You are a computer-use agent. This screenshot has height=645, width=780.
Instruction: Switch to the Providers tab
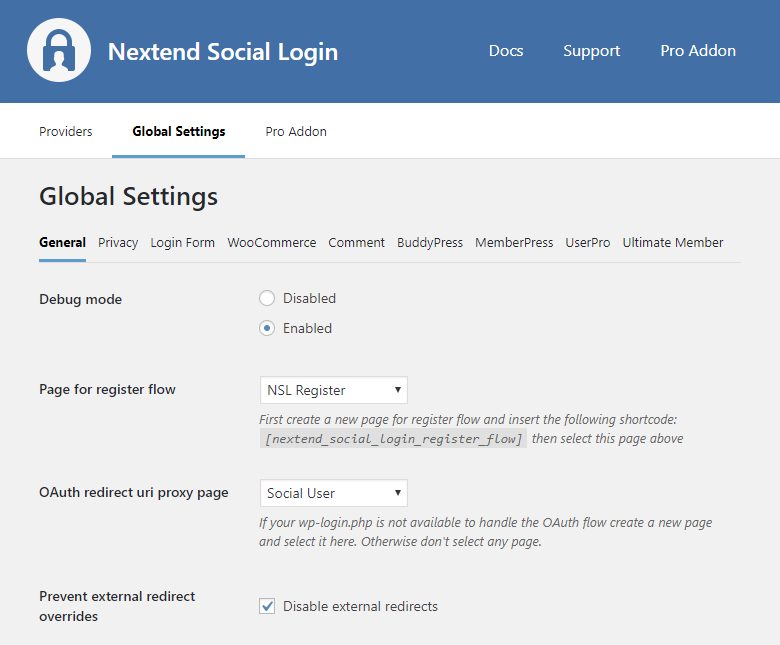click(x=66, y=131)
